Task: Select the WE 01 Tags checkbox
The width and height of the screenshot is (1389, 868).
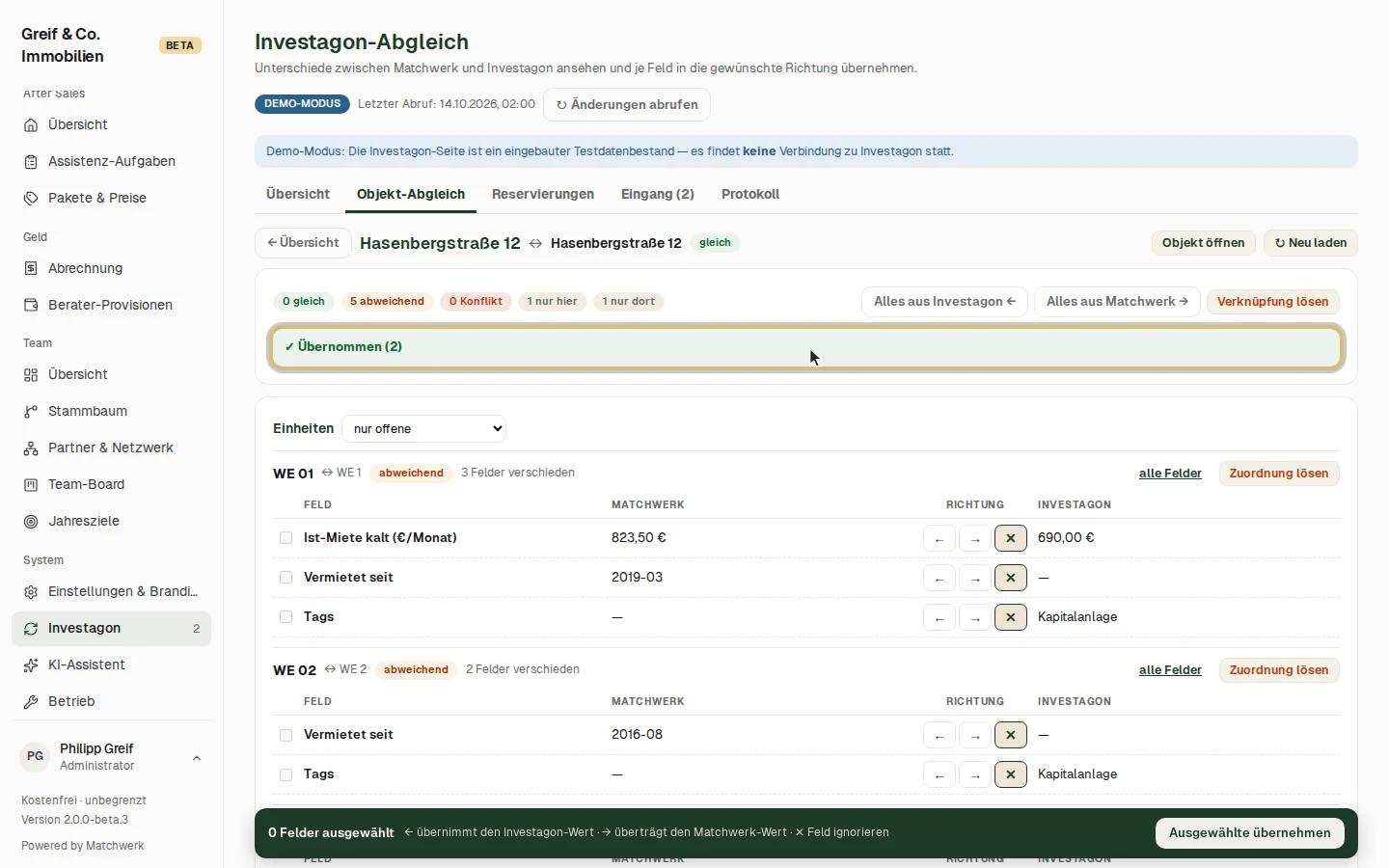Action: (286, 617)
